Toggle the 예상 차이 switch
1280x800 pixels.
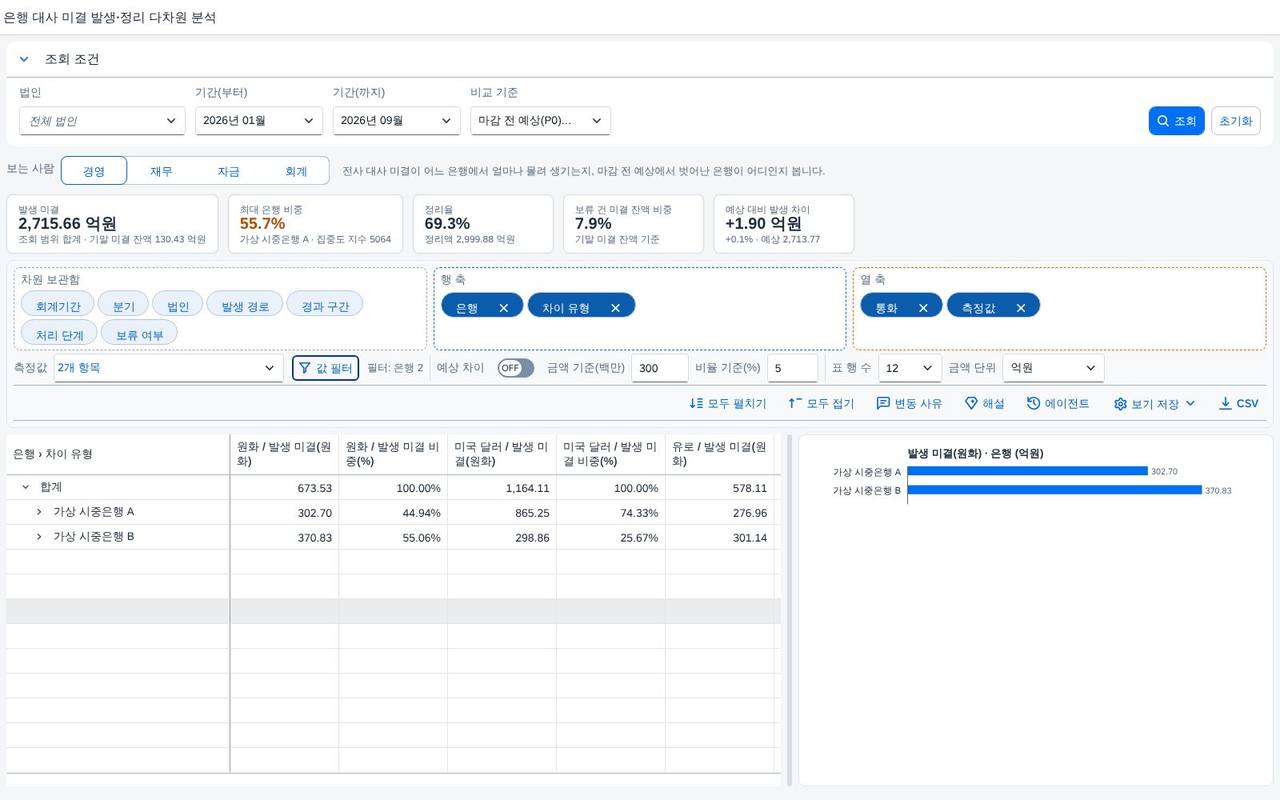point(516,368)
